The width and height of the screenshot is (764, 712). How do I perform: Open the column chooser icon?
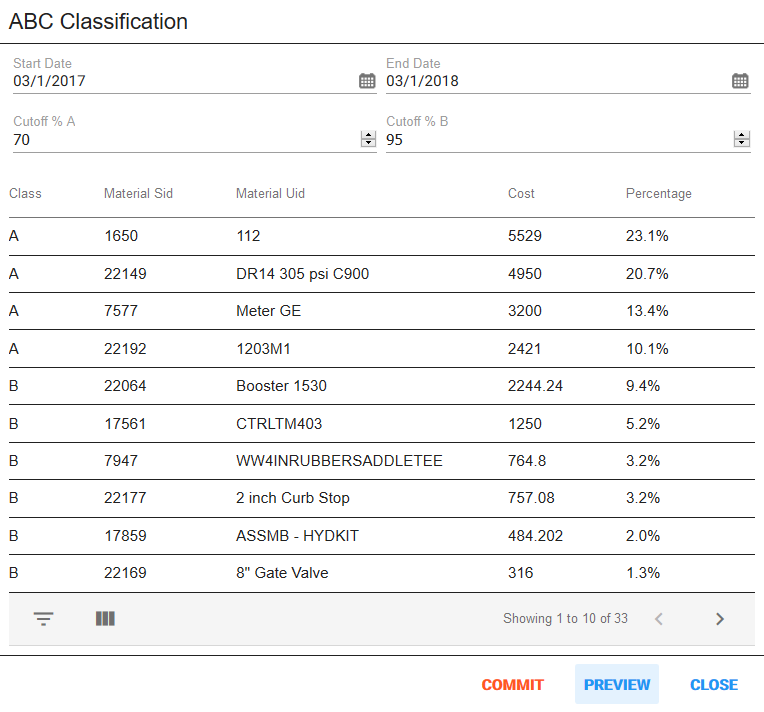click(x=105, y=619)
